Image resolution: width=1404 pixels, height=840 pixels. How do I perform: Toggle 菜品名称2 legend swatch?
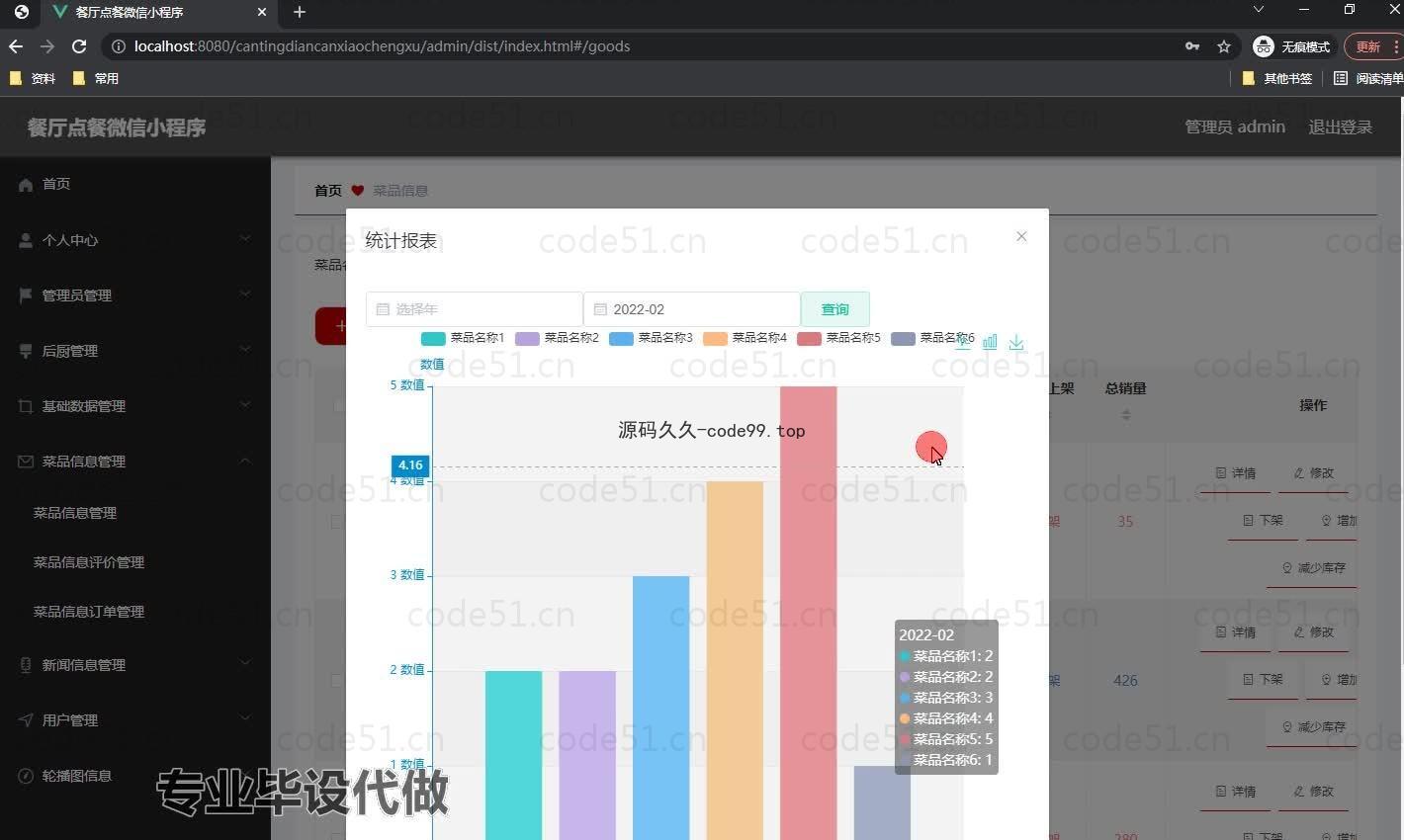pos(527,339)
